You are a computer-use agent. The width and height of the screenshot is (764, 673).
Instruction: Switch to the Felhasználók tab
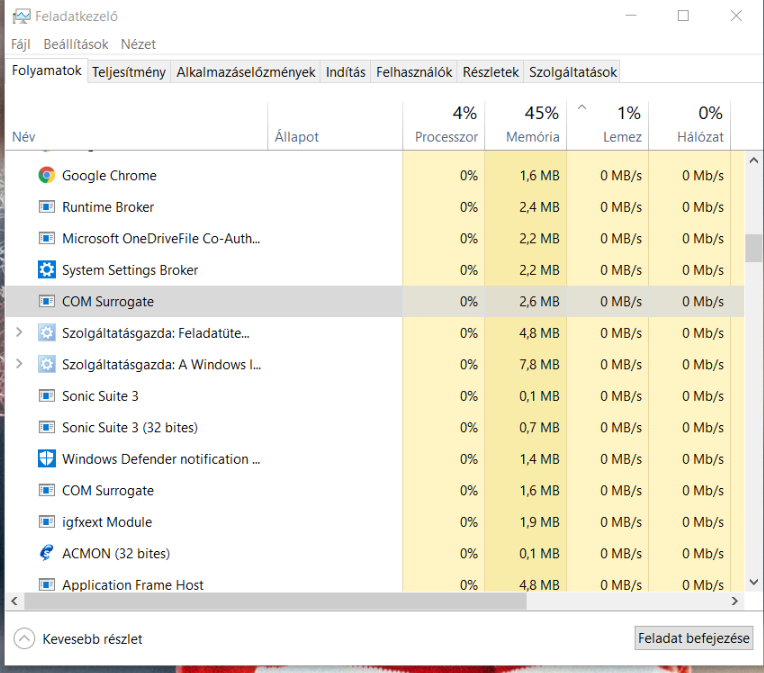point(414,72)
